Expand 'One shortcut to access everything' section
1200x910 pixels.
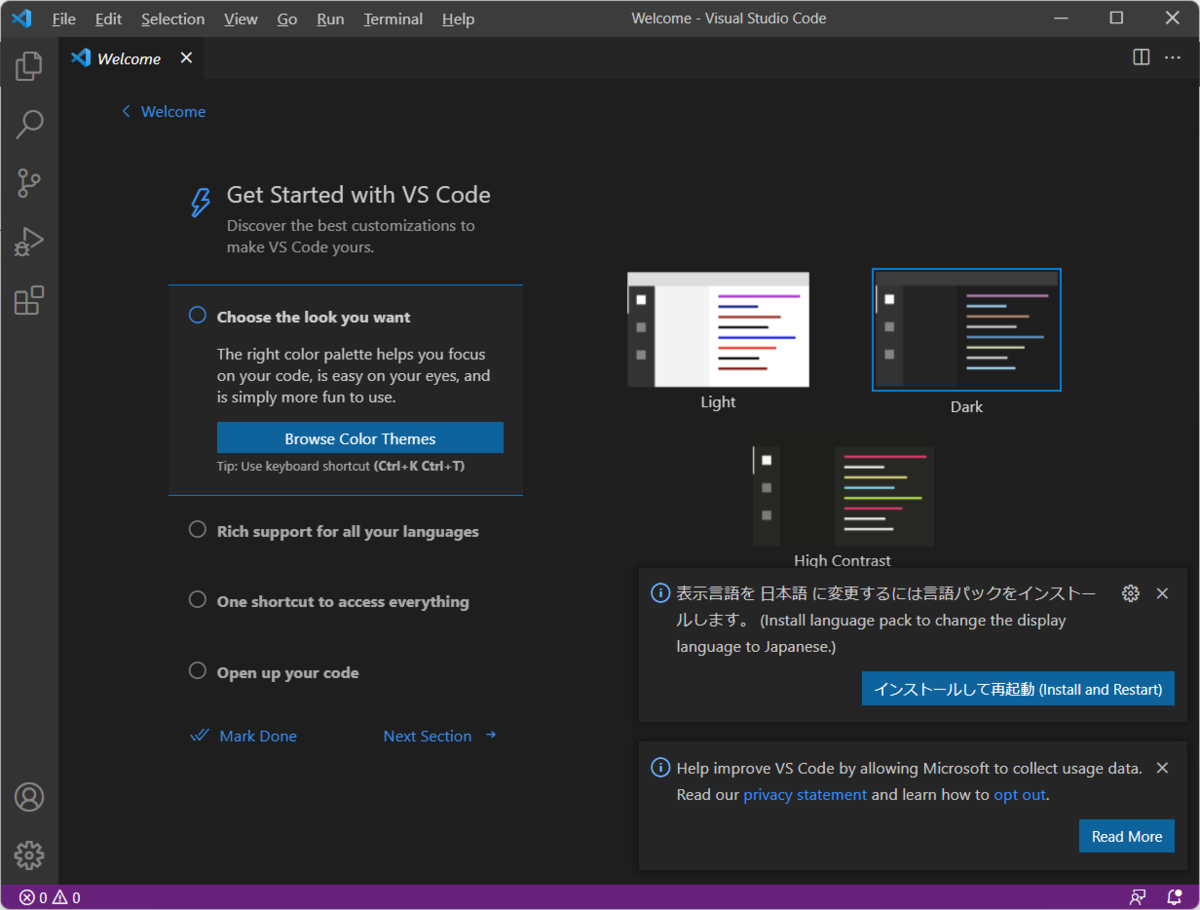click(x=343, y=602)
